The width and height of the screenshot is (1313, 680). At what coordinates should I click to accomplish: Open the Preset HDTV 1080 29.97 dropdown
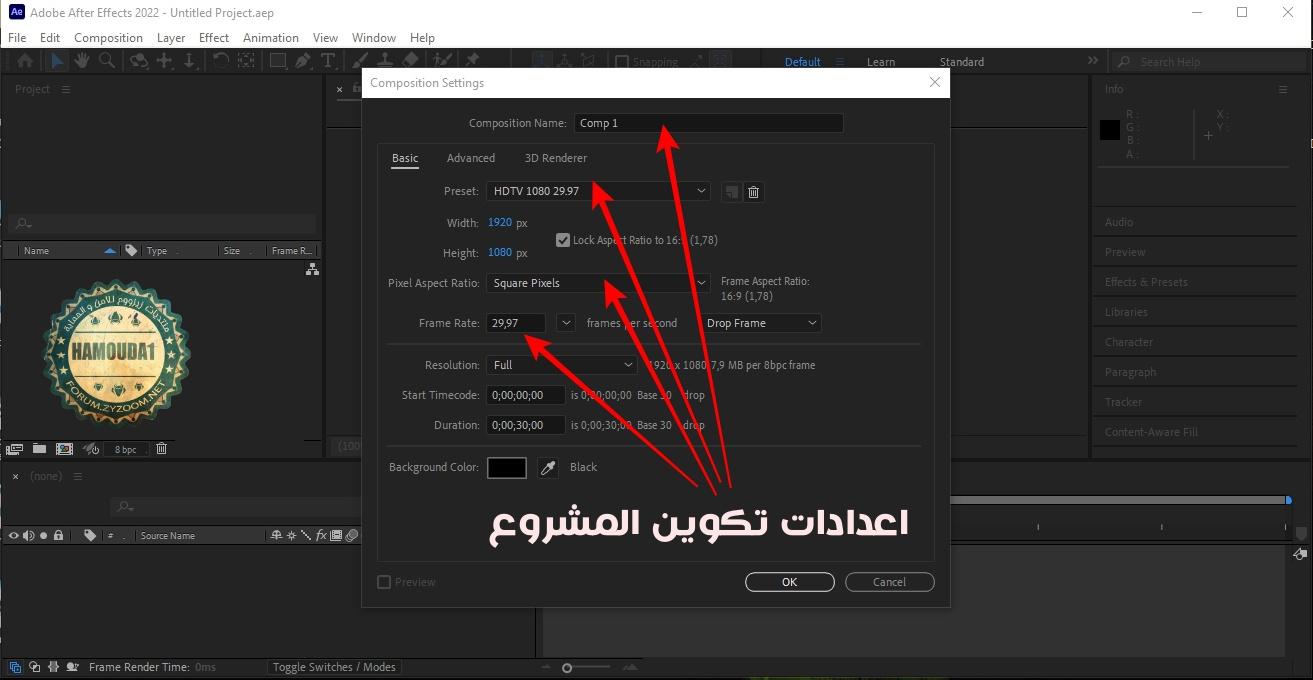click(599, 191)
